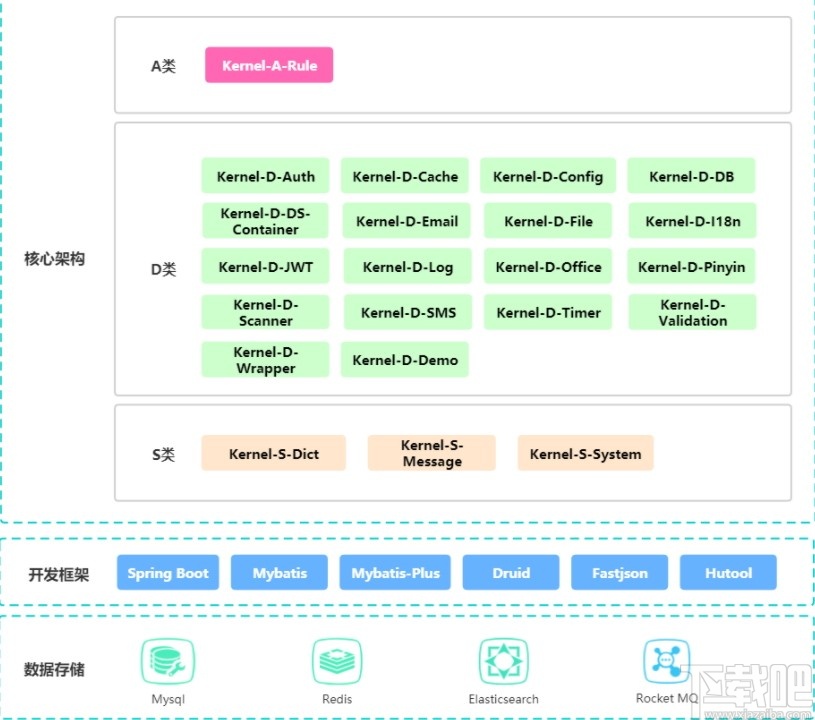Click the Kernel-D-Validation module box
Screen dimensions: 815x720
tap(692, 312)
